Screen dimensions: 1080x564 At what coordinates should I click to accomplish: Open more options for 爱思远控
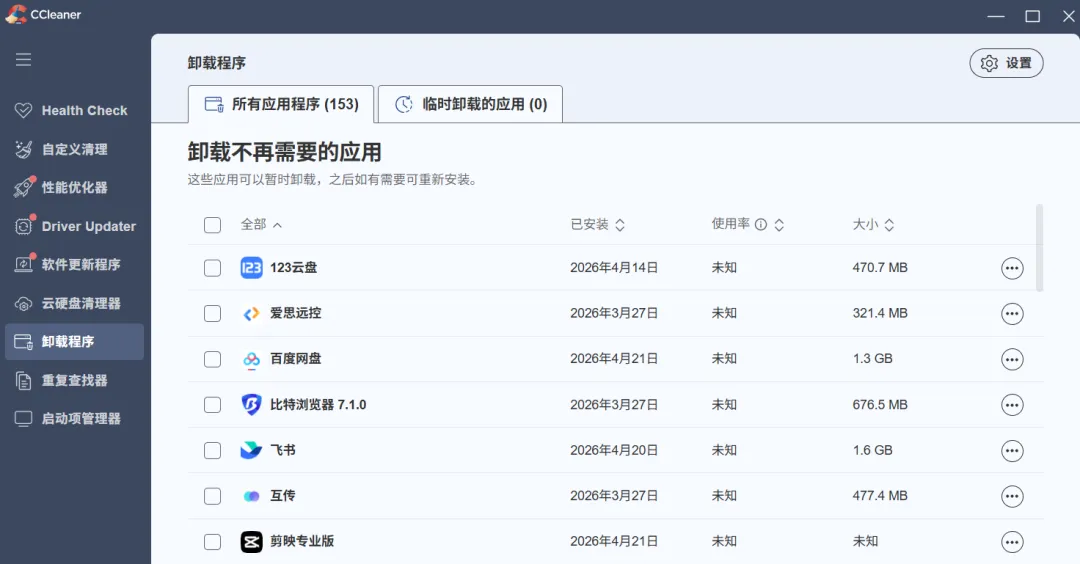pyautogui.click(x=1012, y=313)
